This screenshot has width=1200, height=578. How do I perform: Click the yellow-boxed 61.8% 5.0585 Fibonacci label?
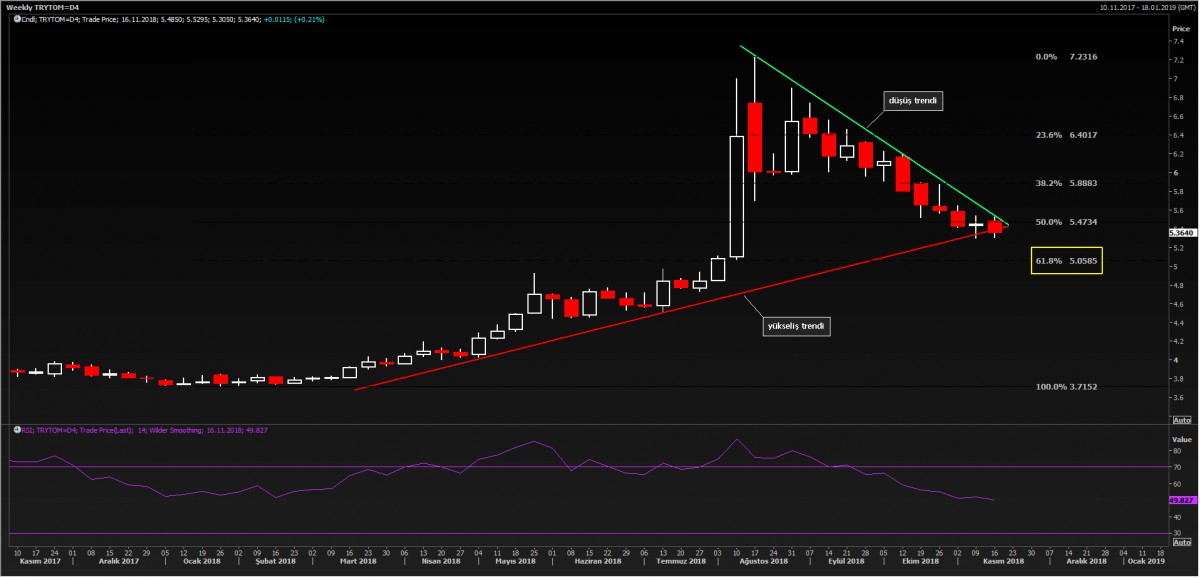pyautogui.click(x=1066, y=260)
